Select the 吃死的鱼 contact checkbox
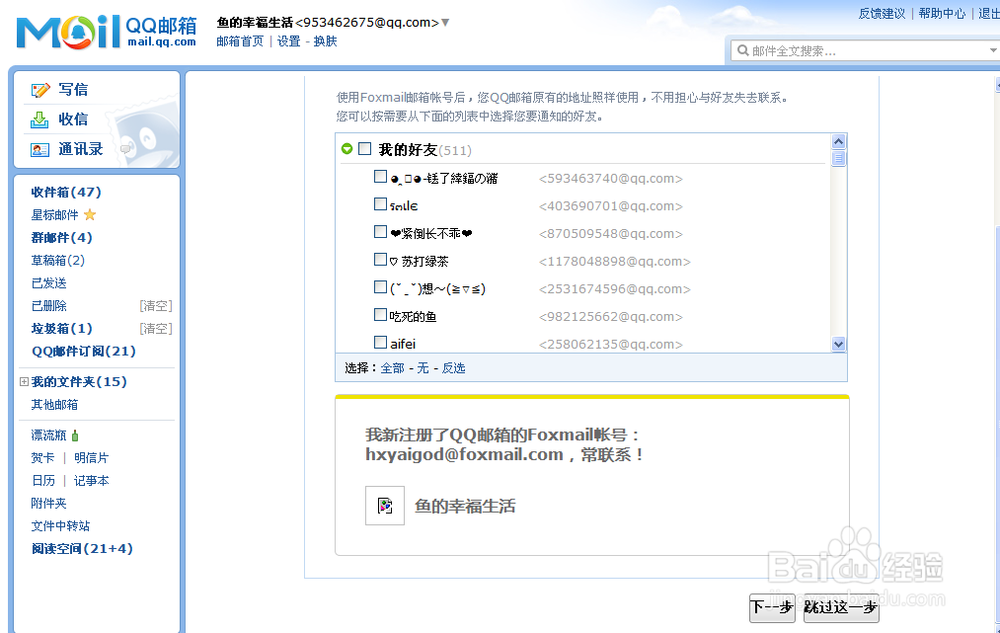Viewport: 1000px width, 633px height. coord(380,314)
